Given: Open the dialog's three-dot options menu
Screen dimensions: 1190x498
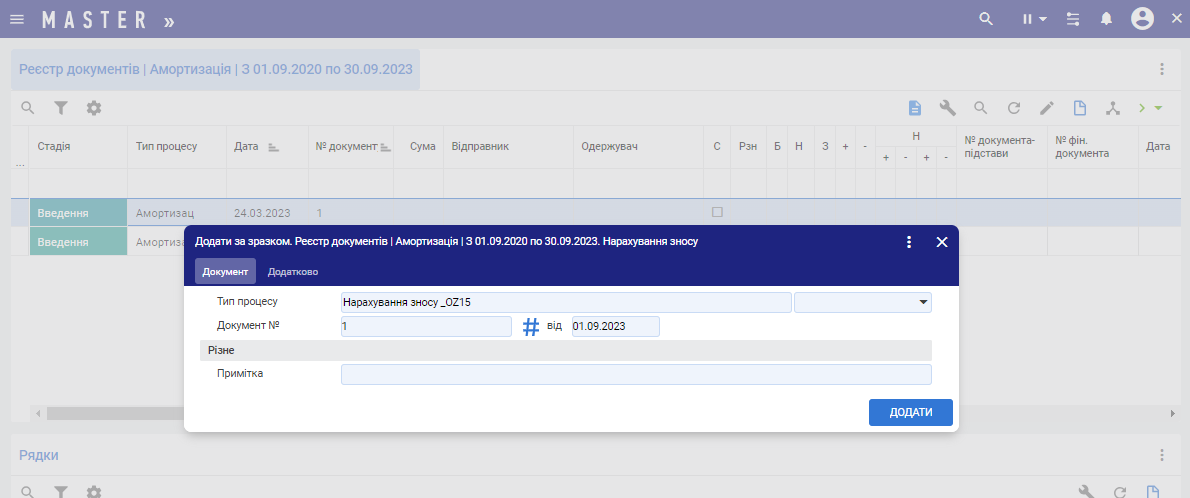Looking at the screenshot, I should pos(908,242).
